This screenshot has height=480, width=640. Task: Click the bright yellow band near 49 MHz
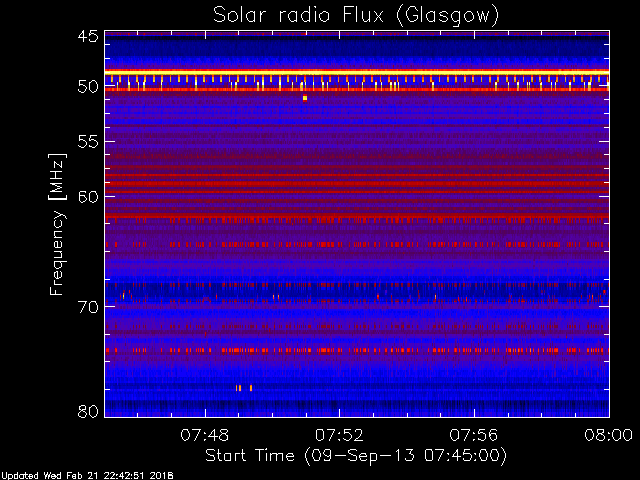(x=357, y=72)
